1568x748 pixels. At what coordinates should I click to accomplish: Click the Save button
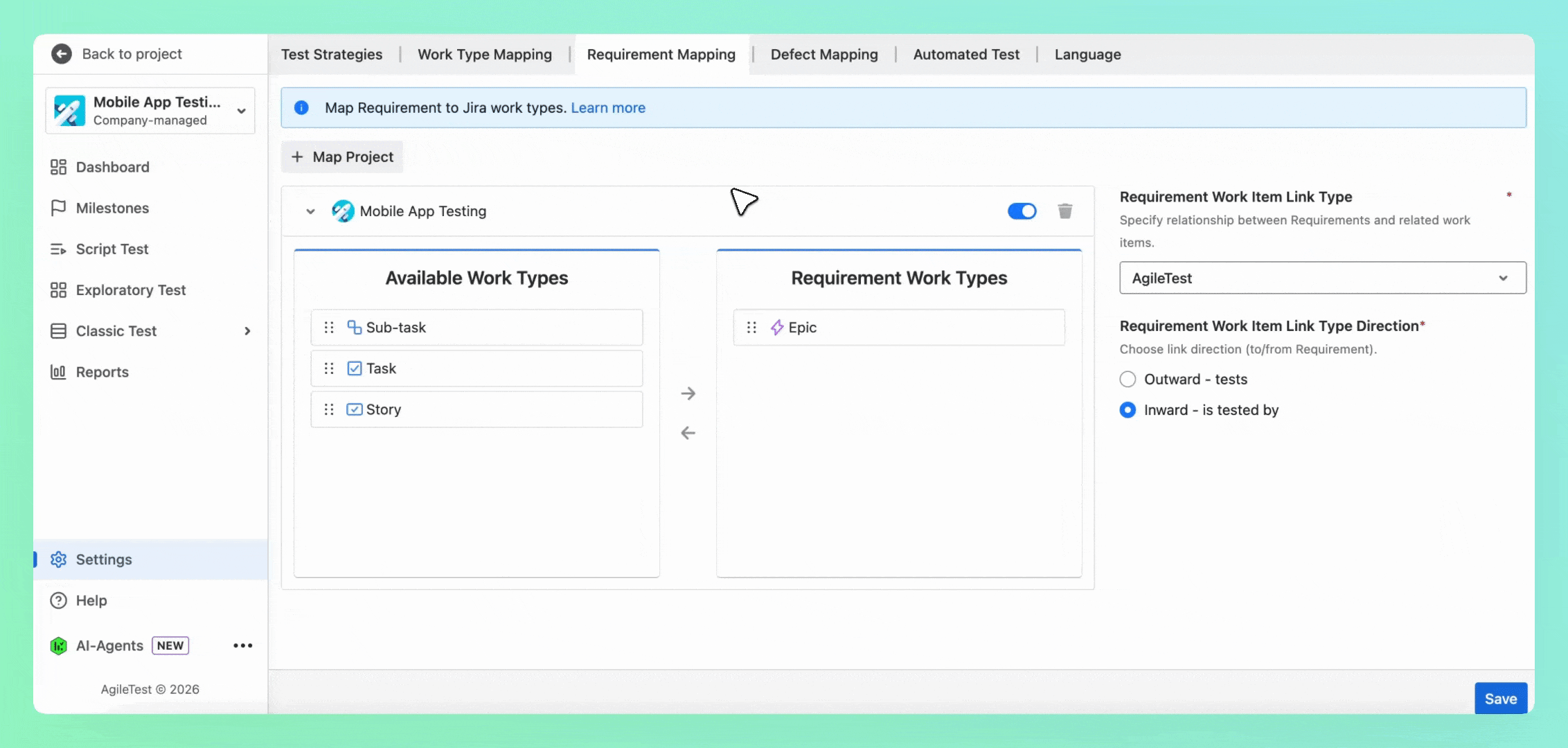(x=1501, y=699)
